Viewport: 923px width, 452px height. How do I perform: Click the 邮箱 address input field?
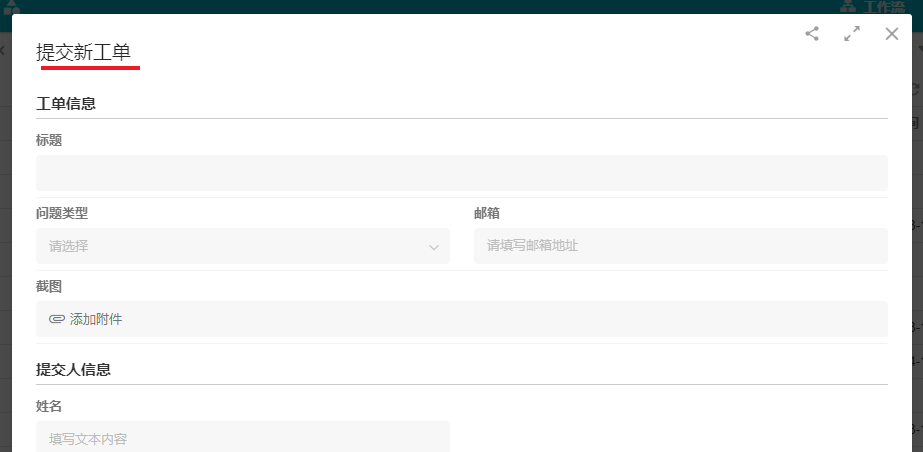(x=680, y=246)
